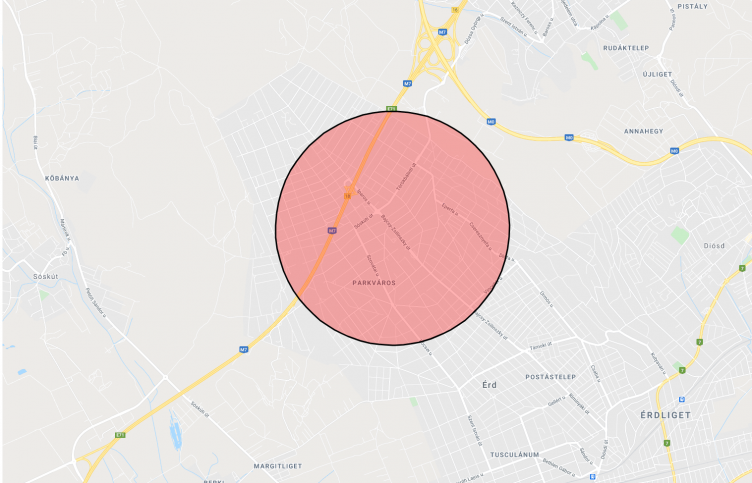Screen dimensions: 752x483
Task: Click the route 7 shield below Érdliget
Action: [x=667, y=443]
